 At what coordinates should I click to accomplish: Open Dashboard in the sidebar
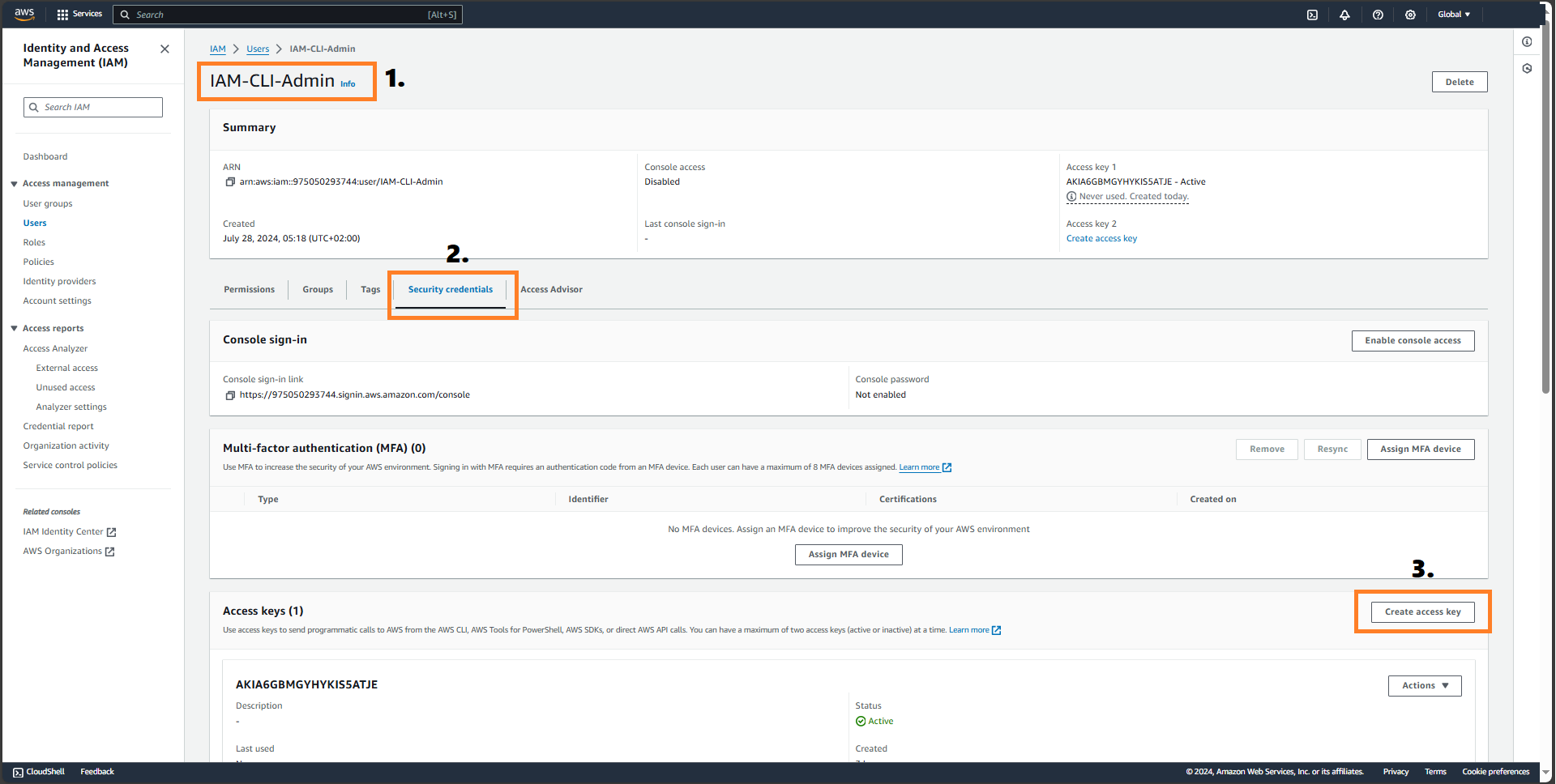[x=45, y=157]
